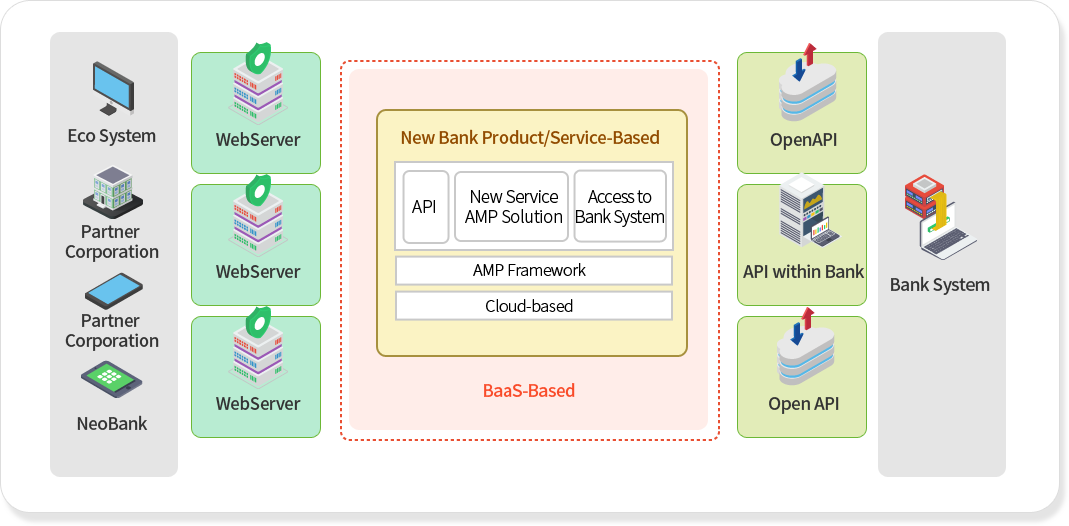Image resolution: width=1069 pixels, height=526 pixels.
Task: Click the "WebServer" label in the top green card
Action: point(258,140)
